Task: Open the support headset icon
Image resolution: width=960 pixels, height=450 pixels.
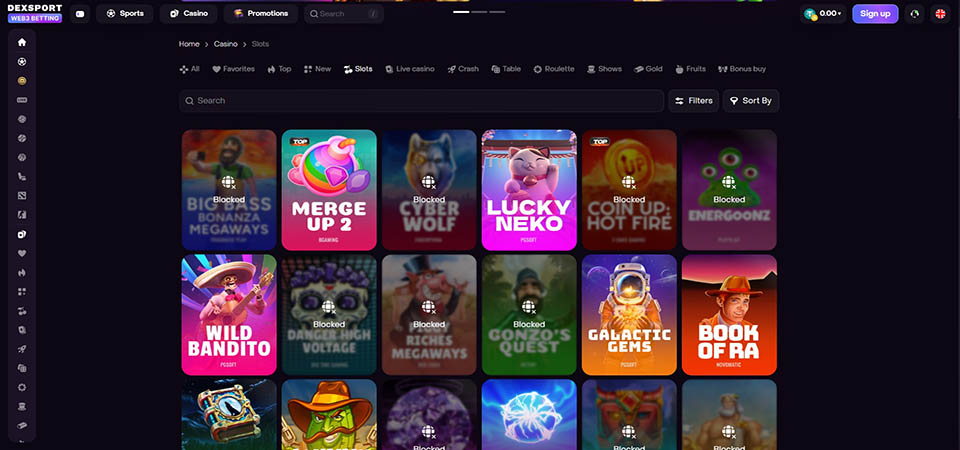Action: coord(915,13)
